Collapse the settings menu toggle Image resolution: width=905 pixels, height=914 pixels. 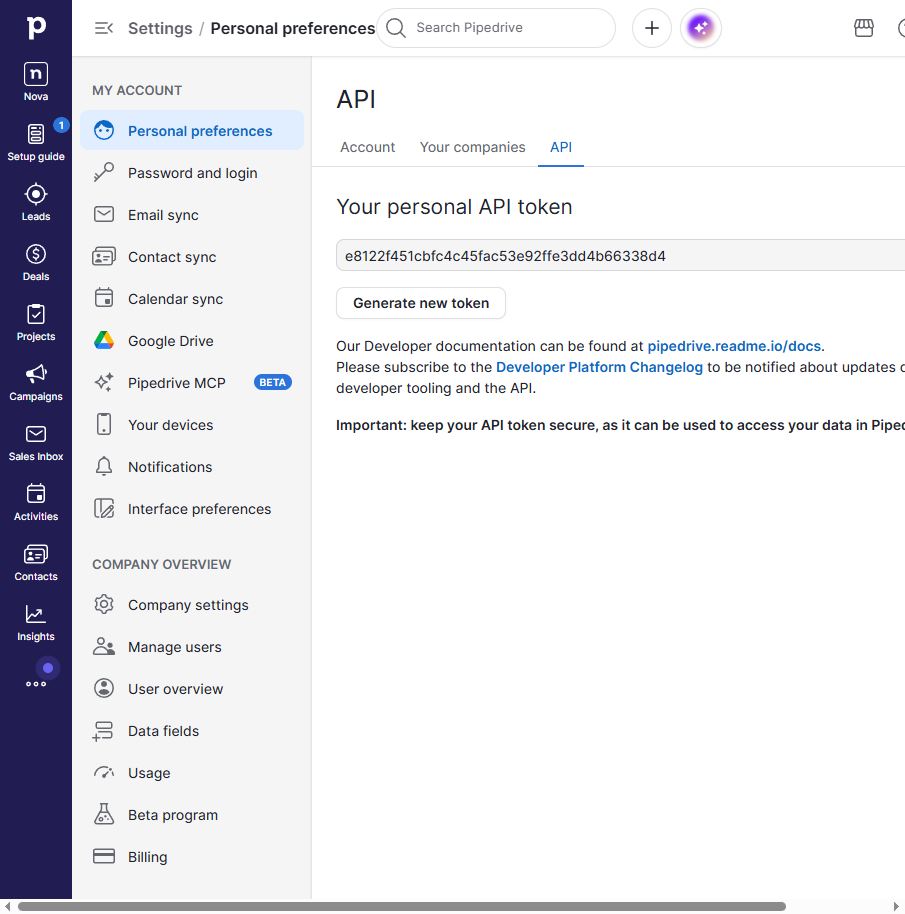(x=104, y=28)
